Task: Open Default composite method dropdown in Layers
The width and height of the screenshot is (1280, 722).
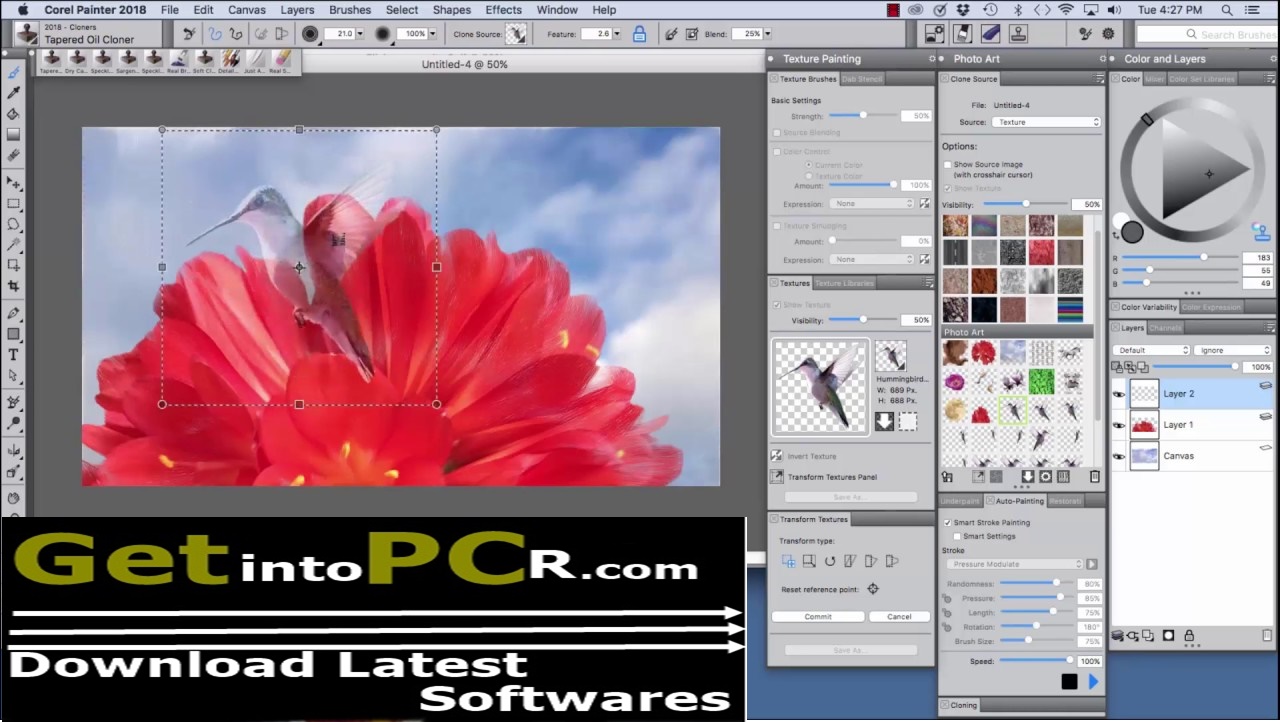Action: pos(1153,350)
